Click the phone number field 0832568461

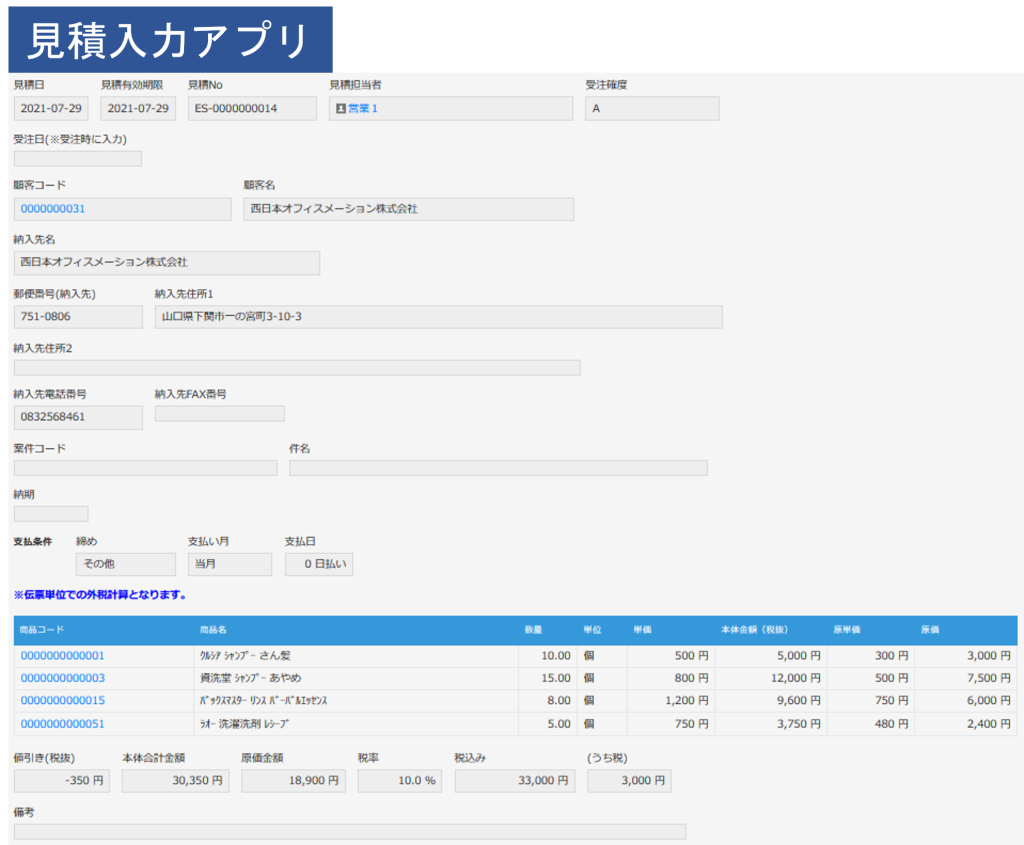78,417
